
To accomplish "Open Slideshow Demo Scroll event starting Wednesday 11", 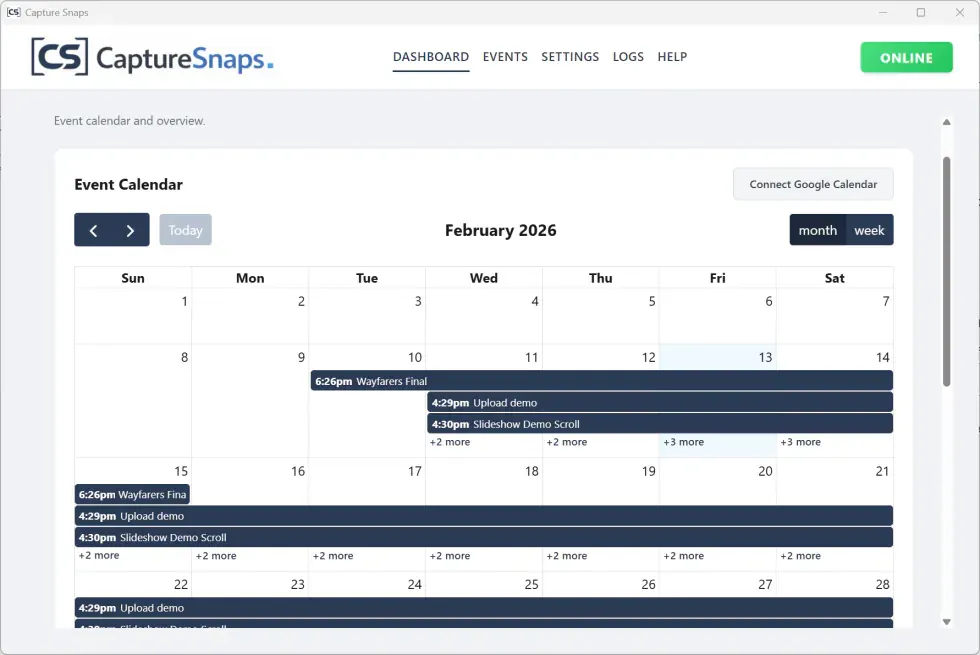I will tap(660, 424).
